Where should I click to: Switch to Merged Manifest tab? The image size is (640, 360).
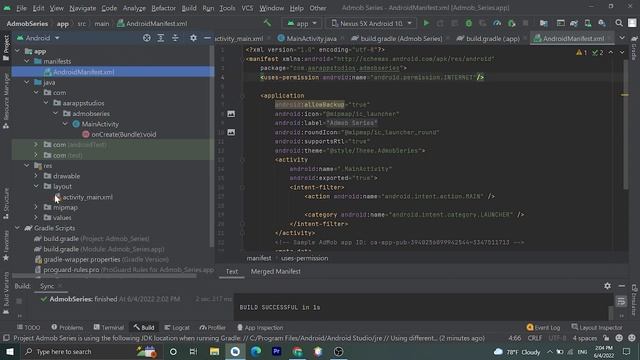tap(276, 271)
